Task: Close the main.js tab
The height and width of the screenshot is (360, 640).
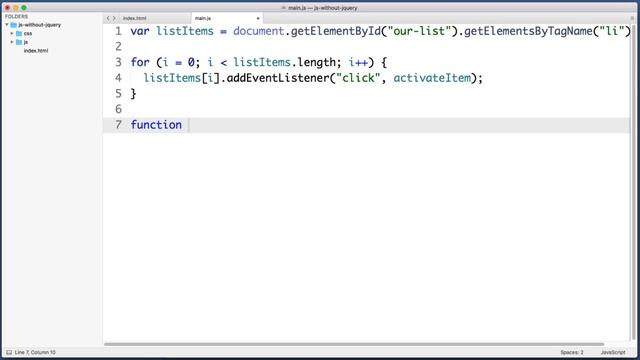Action: pyautogui.click(x=258, y=18)
